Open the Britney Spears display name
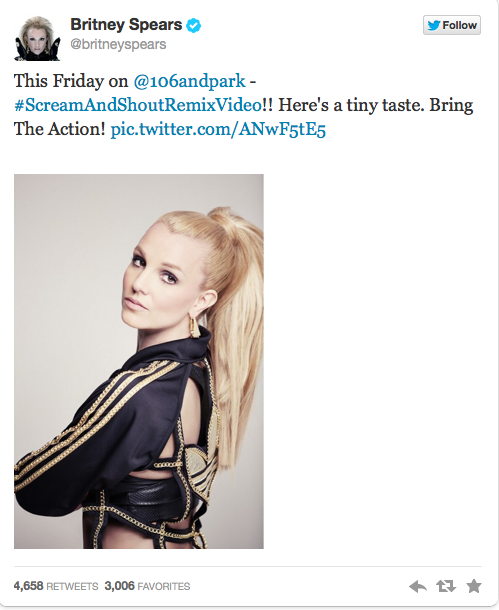499x610 pixels. pyautogui.click(x=126, y=25)
